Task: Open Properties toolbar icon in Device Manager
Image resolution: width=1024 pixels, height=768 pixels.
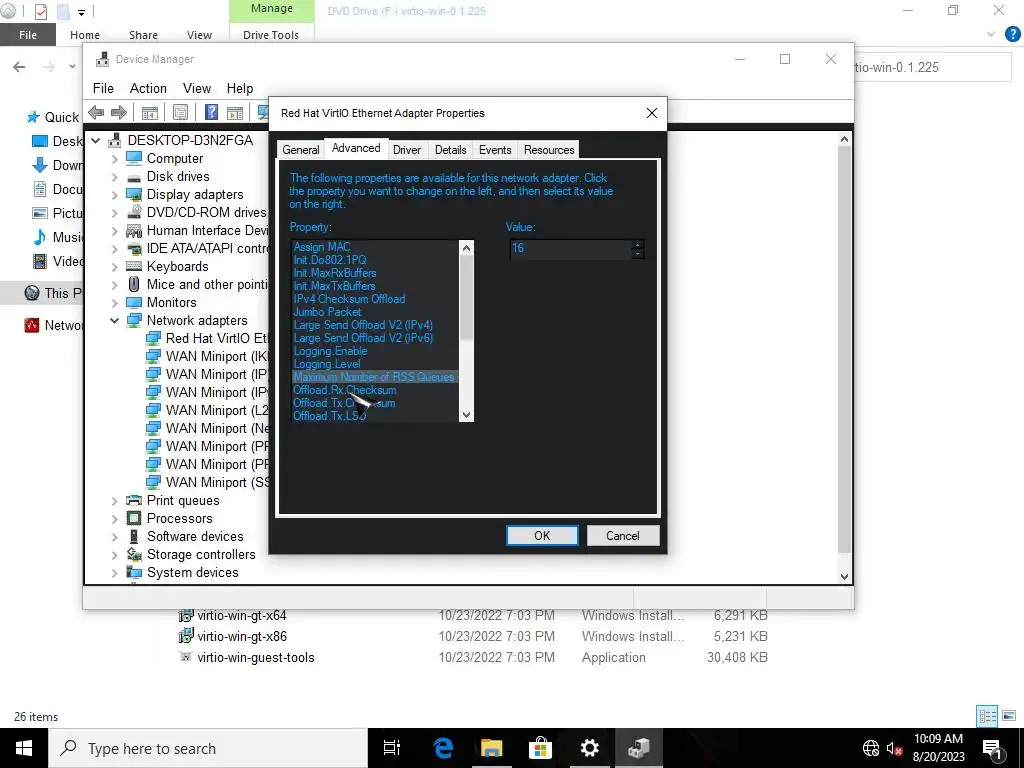Action: [180, 113]
